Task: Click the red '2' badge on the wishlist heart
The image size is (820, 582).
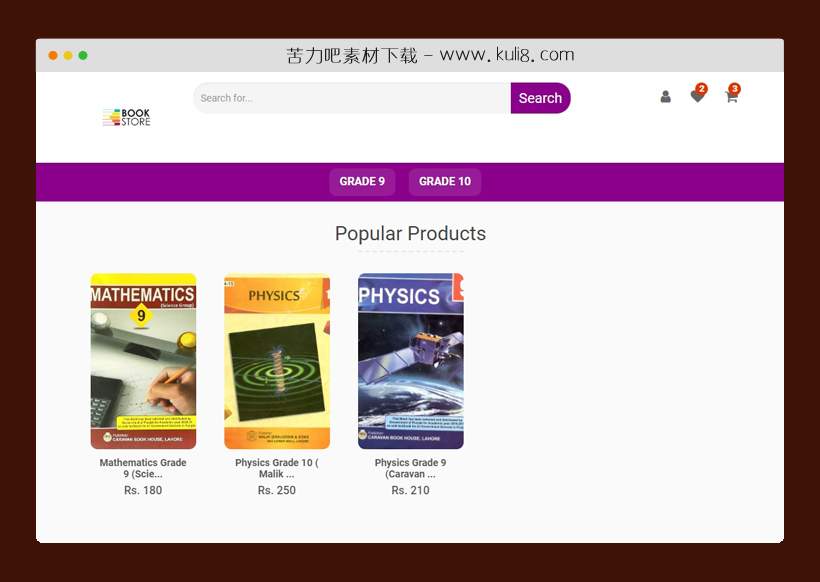Action: pyautogui.click(x=702, y=87)
